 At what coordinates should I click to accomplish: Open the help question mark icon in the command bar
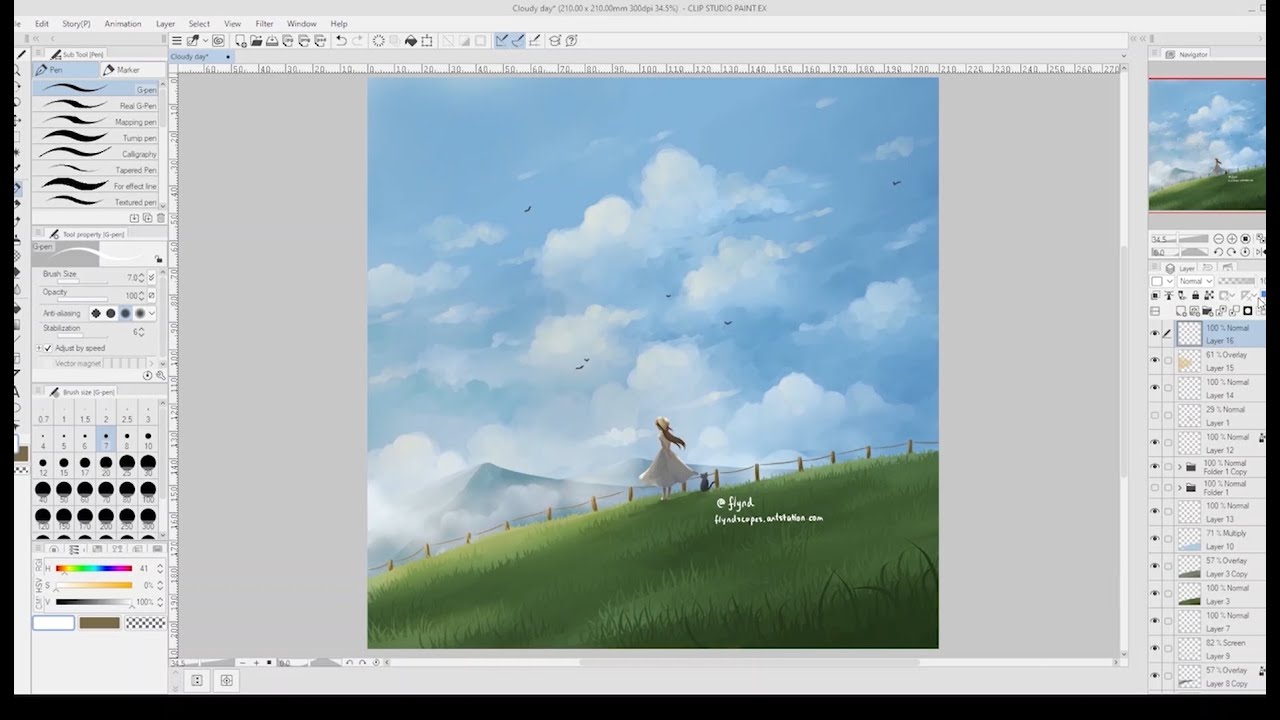point(571,41)
